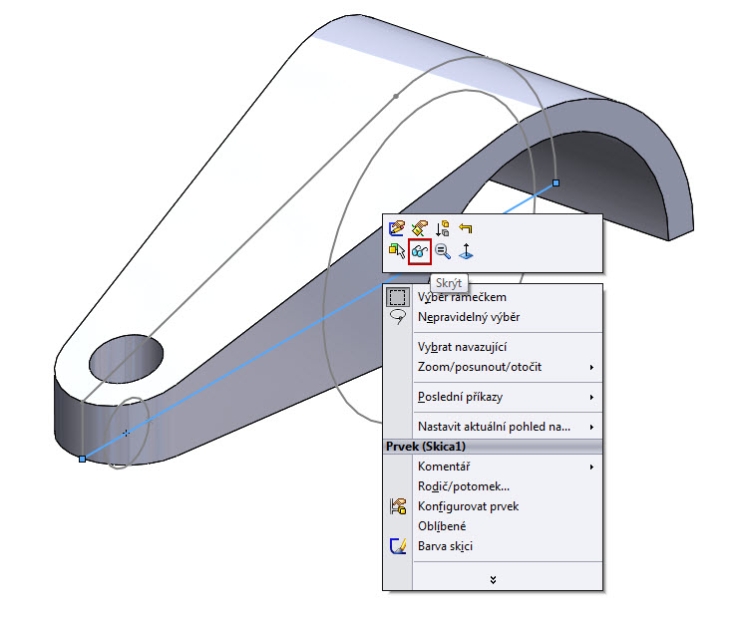This screenshot has height=617, width=750.
Task: Click the Normal To view icon
Action: [465, 251]
